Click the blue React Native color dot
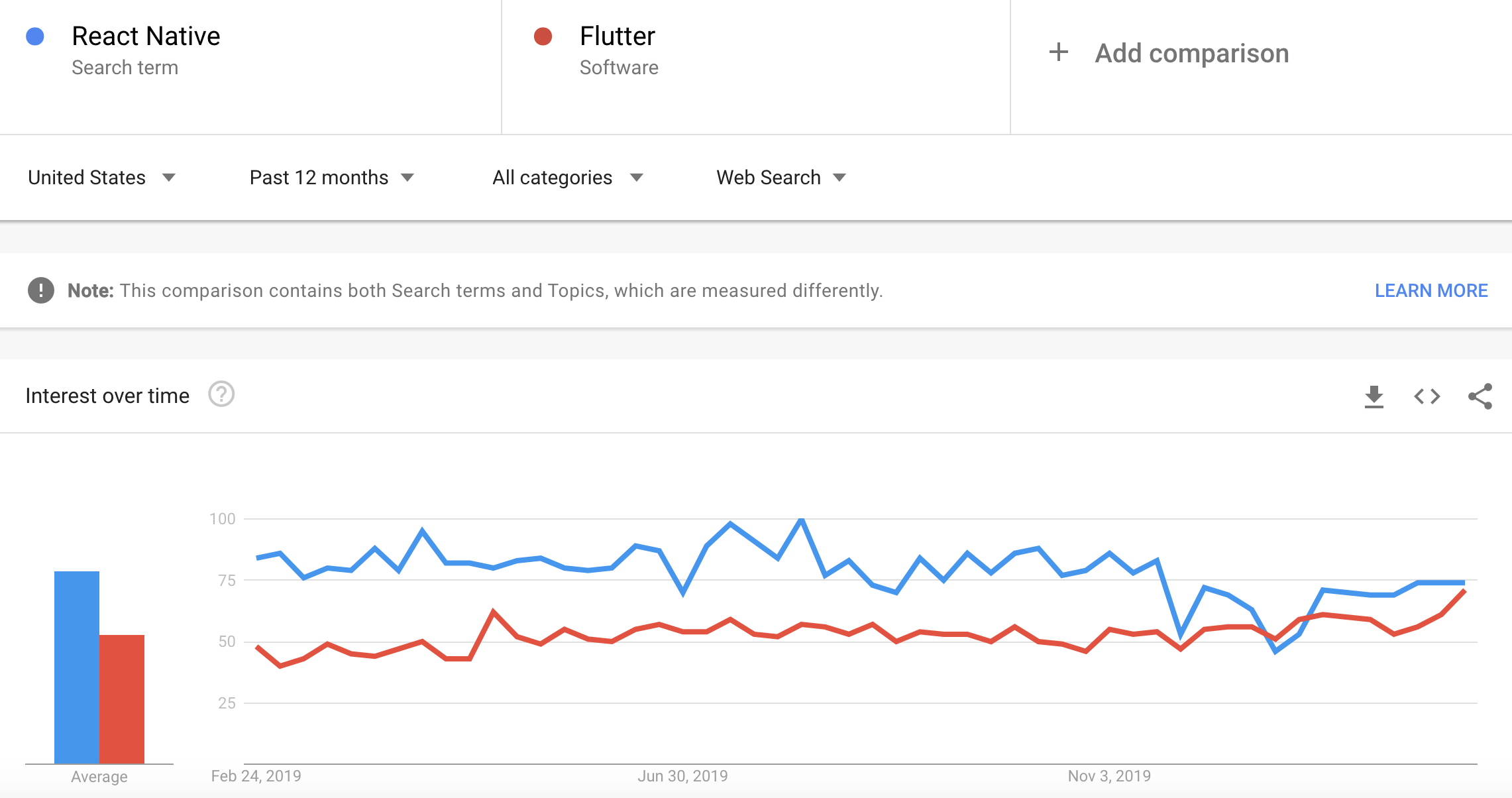The image size is (1512, 798). point(35,36)
